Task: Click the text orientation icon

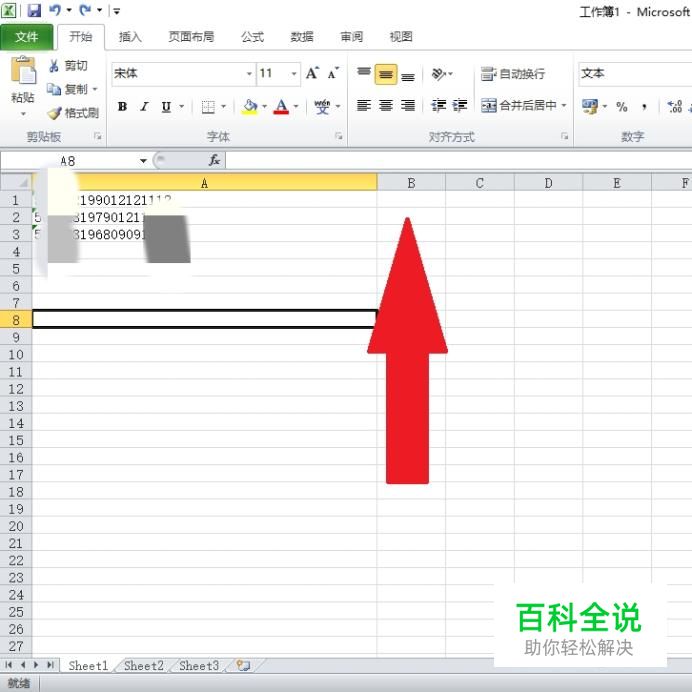Action: pyautogui.click(x=440, y=74)
